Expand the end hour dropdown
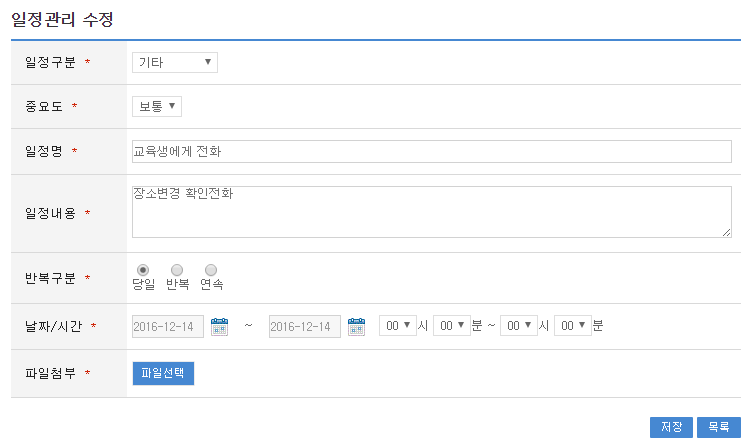This screenshot has width=752, height=448. point(519,326)
